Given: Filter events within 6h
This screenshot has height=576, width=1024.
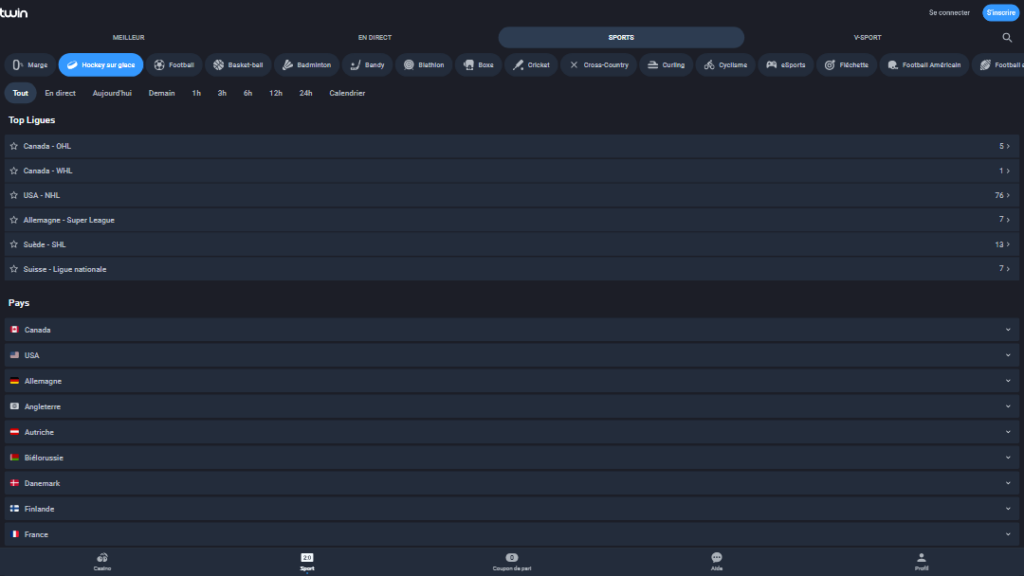Looking at the screenshot, I should [248, 93].
